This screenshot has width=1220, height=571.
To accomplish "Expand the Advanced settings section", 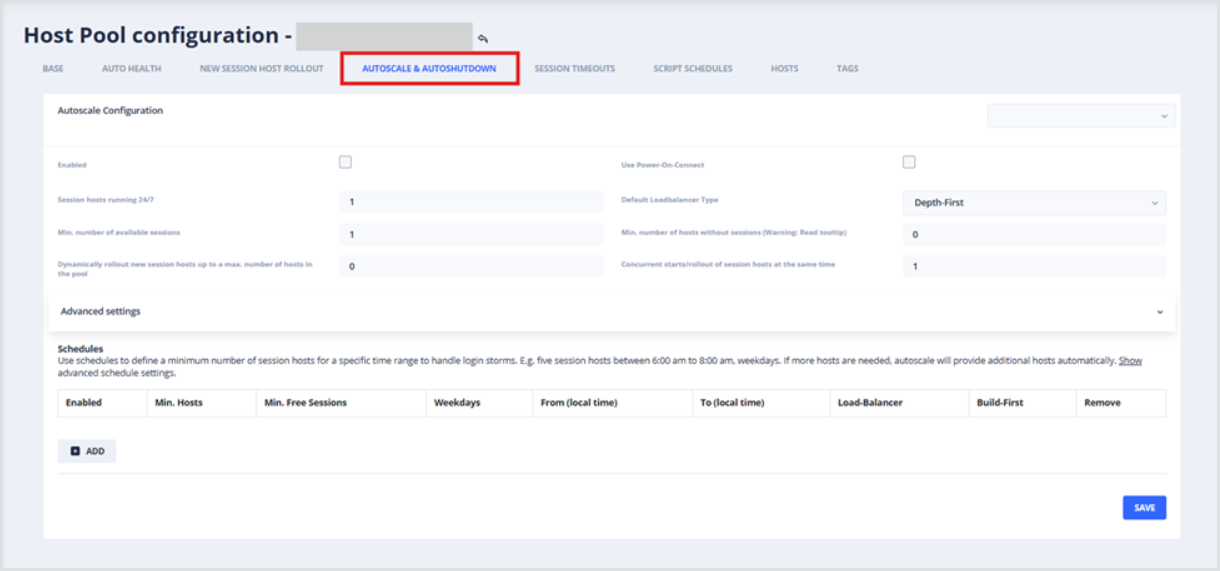I will click(x=611, y=311).
